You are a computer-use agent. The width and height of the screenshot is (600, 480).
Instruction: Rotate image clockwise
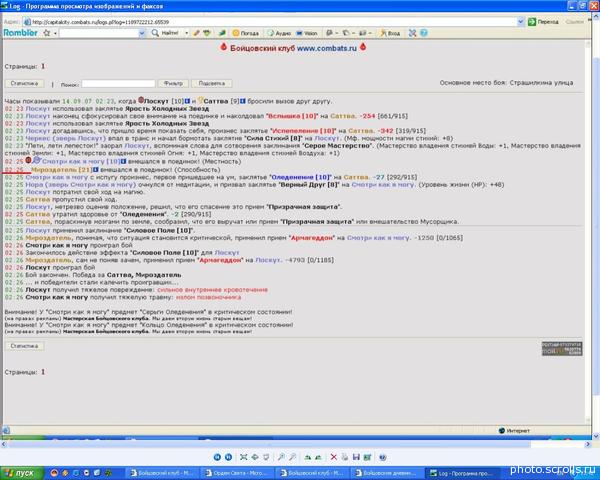click(x=307, y=457)
